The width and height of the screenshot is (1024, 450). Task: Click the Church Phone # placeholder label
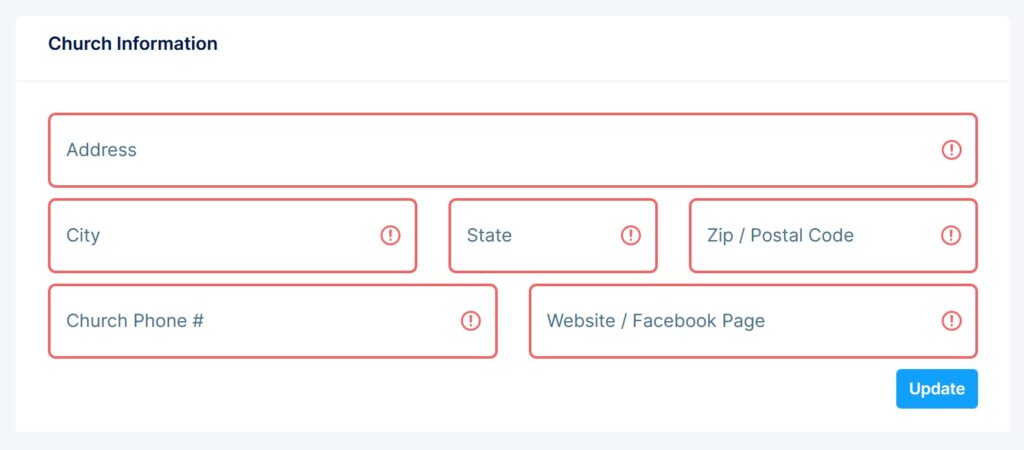coord(135,321)
